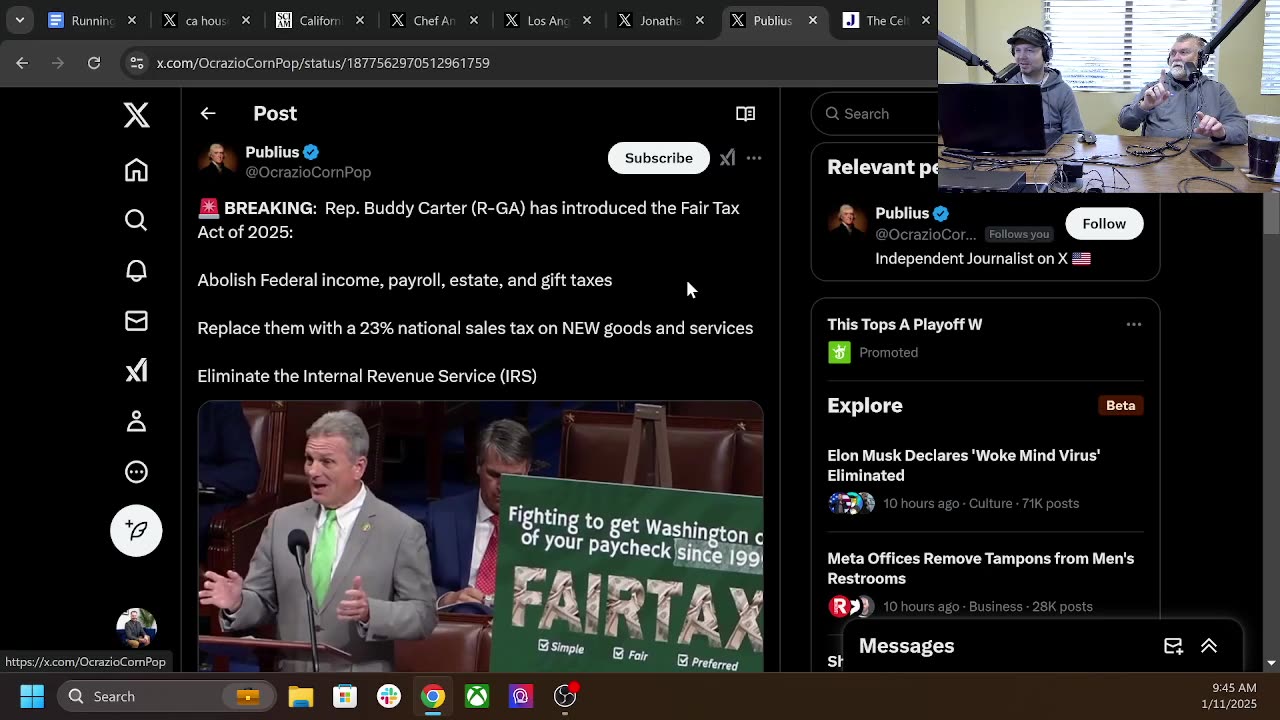Click page vertical scrollbar
Screen dimensions: 1280x720
(1272, 213)
